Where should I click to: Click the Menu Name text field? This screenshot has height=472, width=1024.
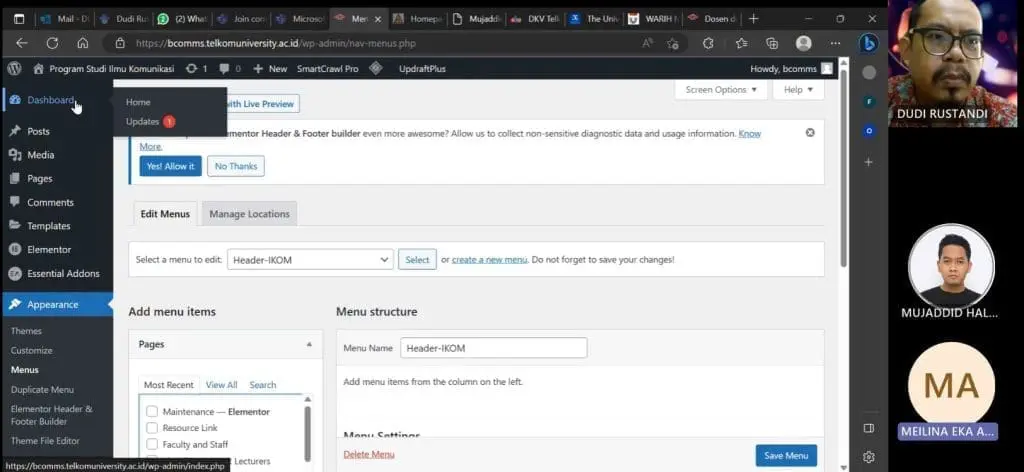pos(494,348)
